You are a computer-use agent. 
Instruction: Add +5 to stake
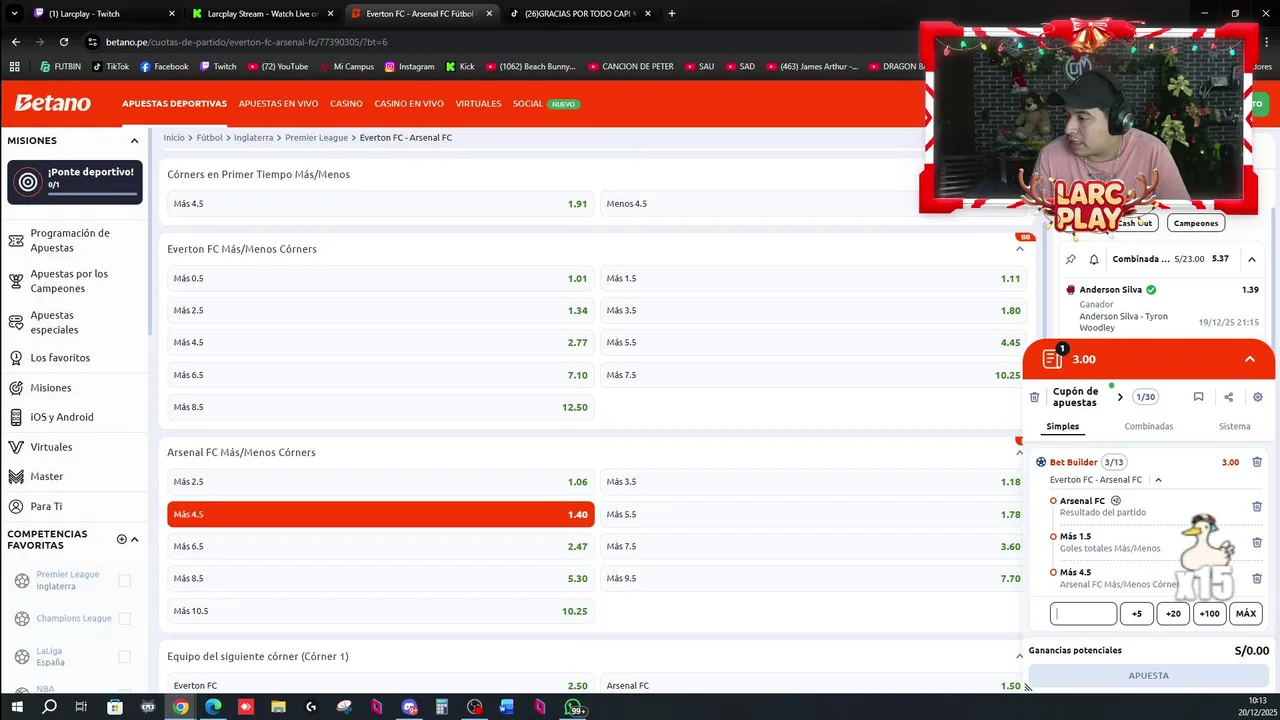pos(1136,614)
